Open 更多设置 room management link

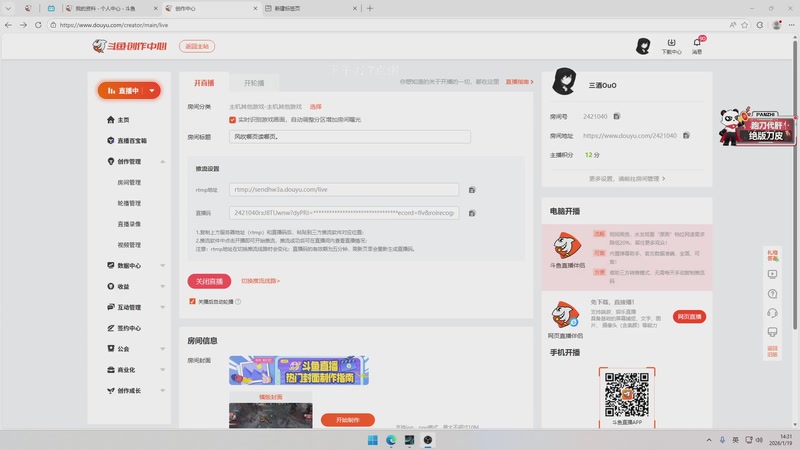coord(627,179)
